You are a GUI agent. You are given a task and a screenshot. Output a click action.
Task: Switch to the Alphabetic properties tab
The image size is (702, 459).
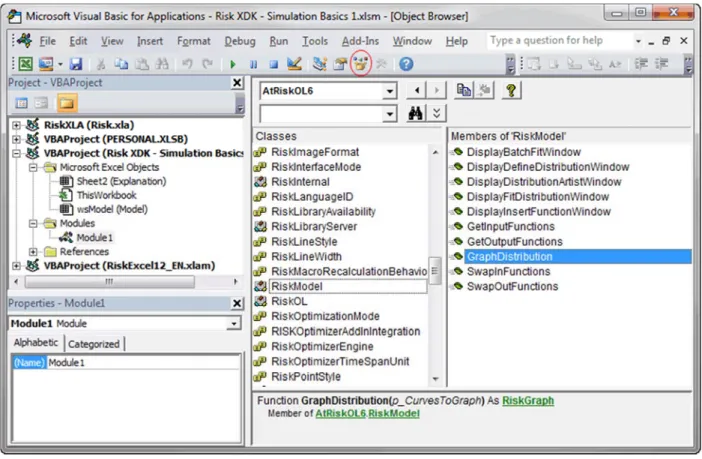pos(36,343)
